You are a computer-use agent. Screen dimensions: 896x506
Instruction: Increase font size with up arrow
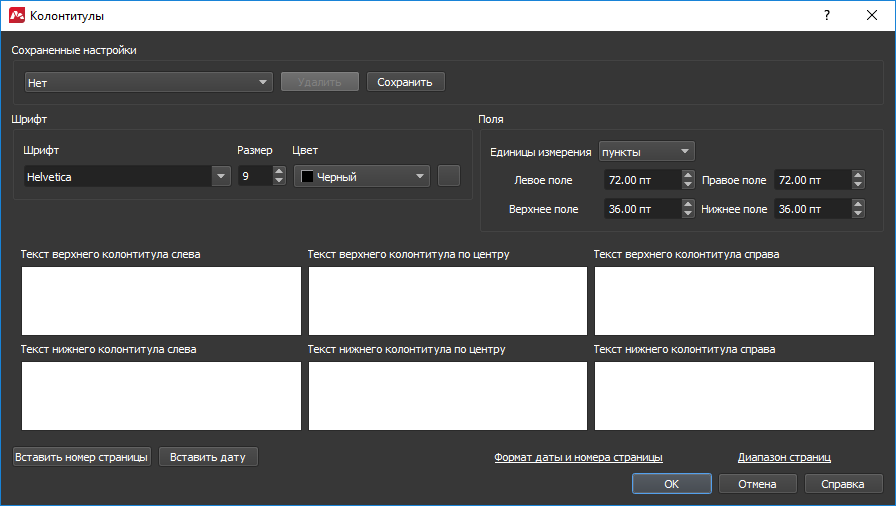coord(279,171)
